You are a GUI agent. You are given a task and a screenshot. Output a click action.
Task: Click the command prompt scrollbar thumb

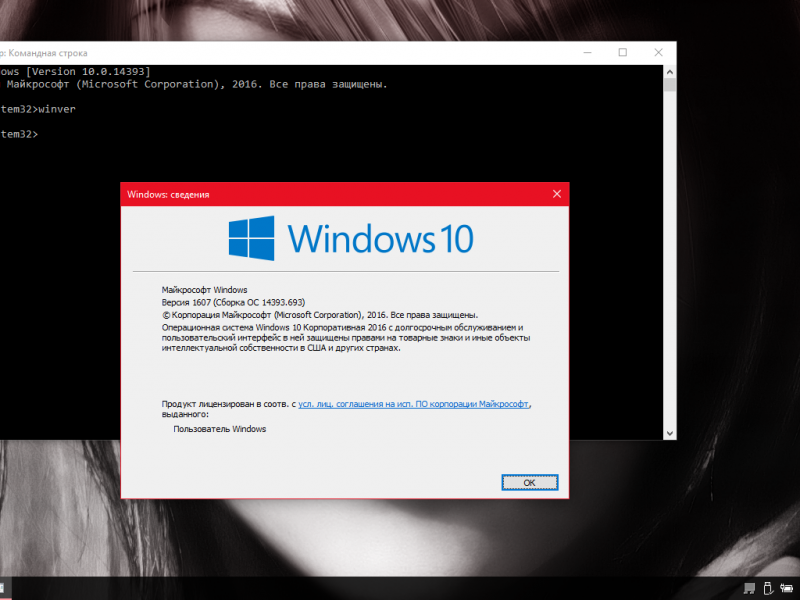669,85
